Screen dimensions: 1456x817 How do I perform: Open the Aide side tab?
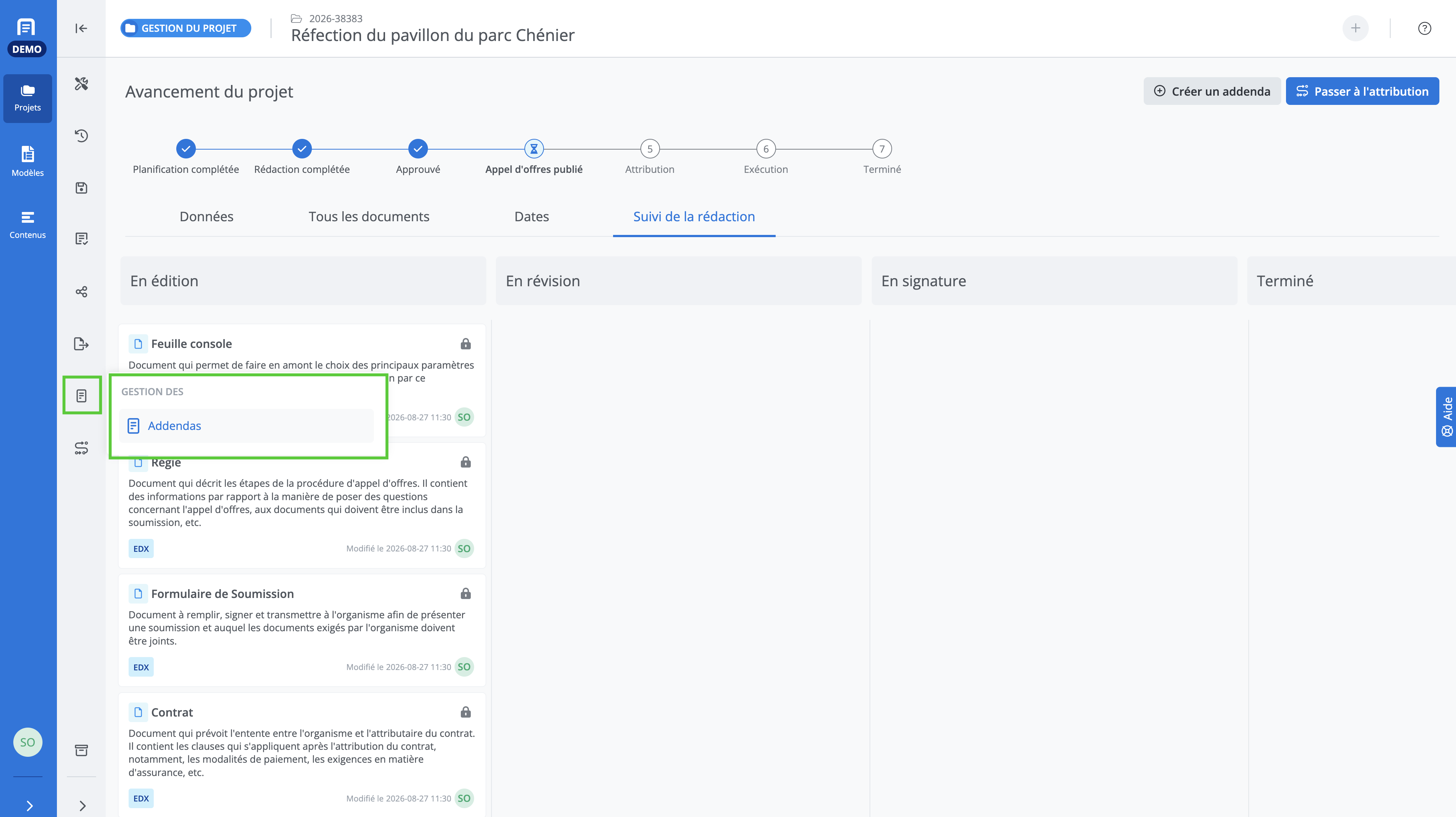tap(1446, 417)
